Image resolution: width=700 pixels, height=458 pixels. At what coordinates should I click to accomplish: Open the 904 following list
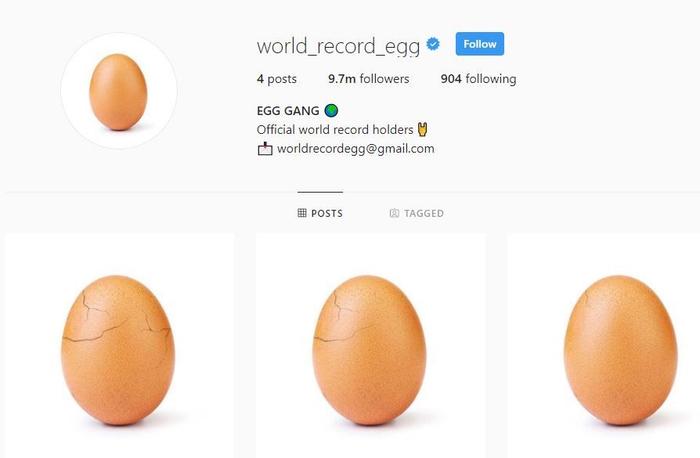pyautogui.click(x=479, y=79)
